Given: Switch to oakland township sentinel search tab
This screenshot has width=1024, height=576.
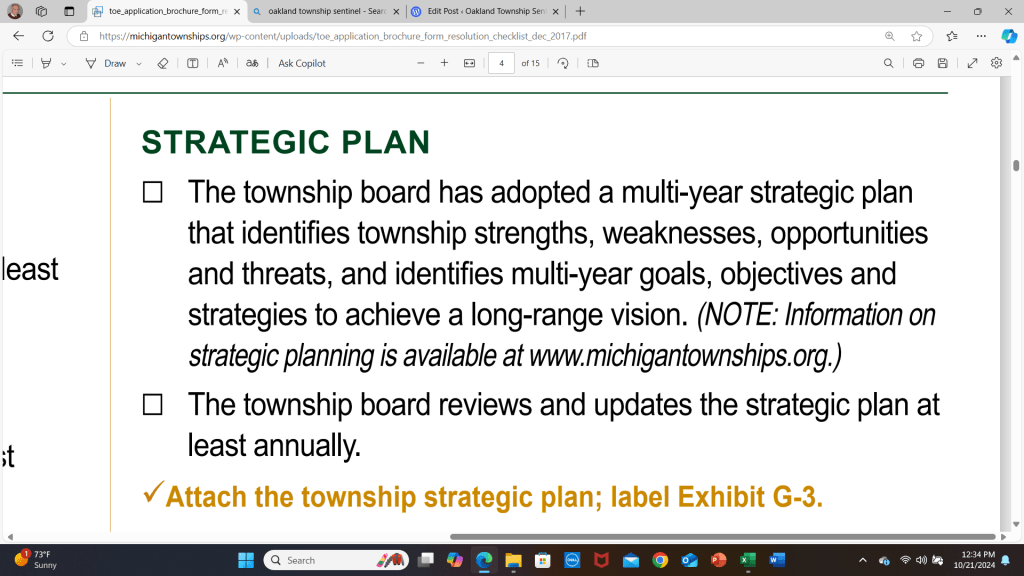Looking at the screenshot, I should click(318, 11).
